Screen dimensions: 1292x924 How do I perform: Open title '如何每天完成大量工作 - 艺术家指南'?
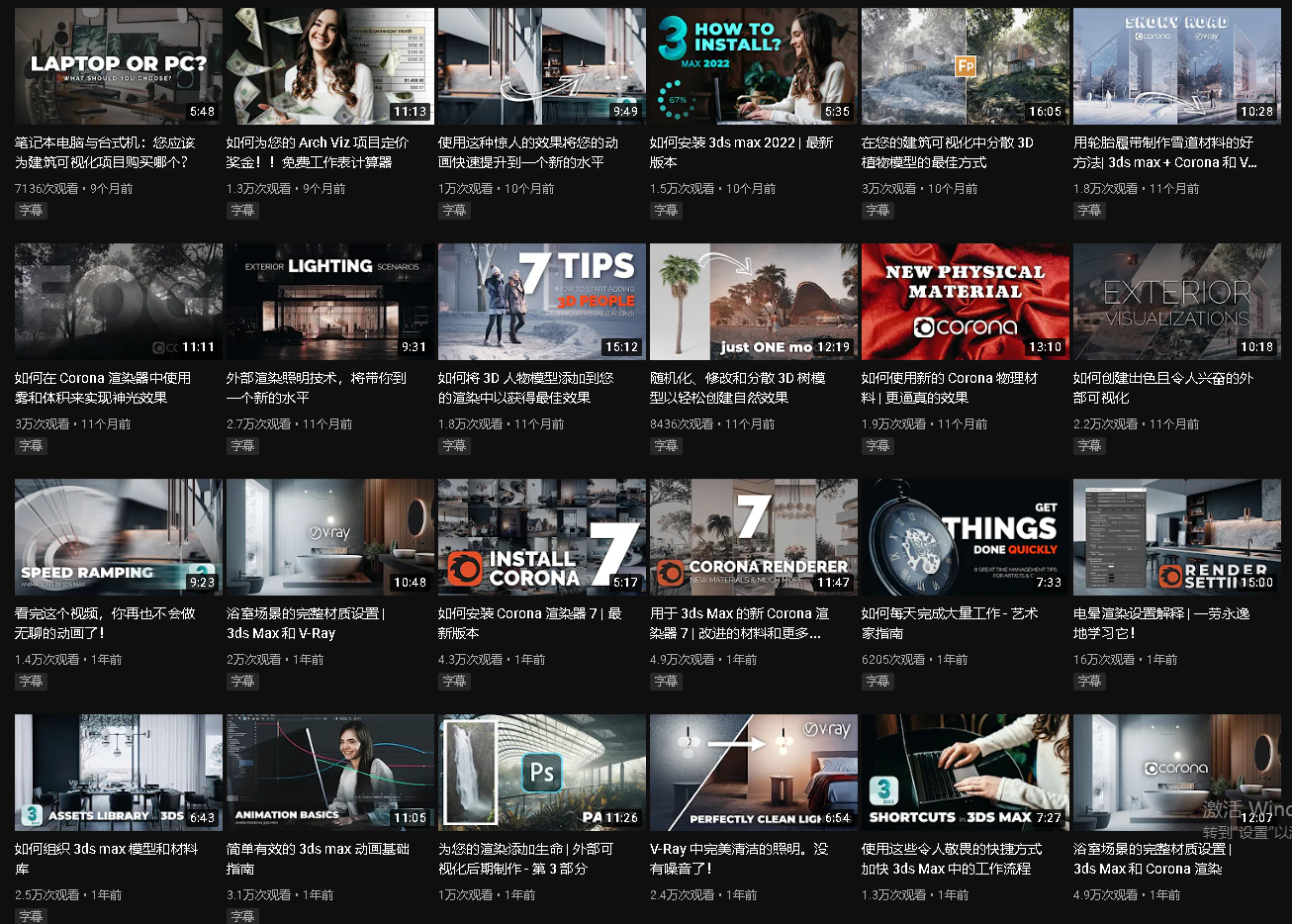[950, 623]
